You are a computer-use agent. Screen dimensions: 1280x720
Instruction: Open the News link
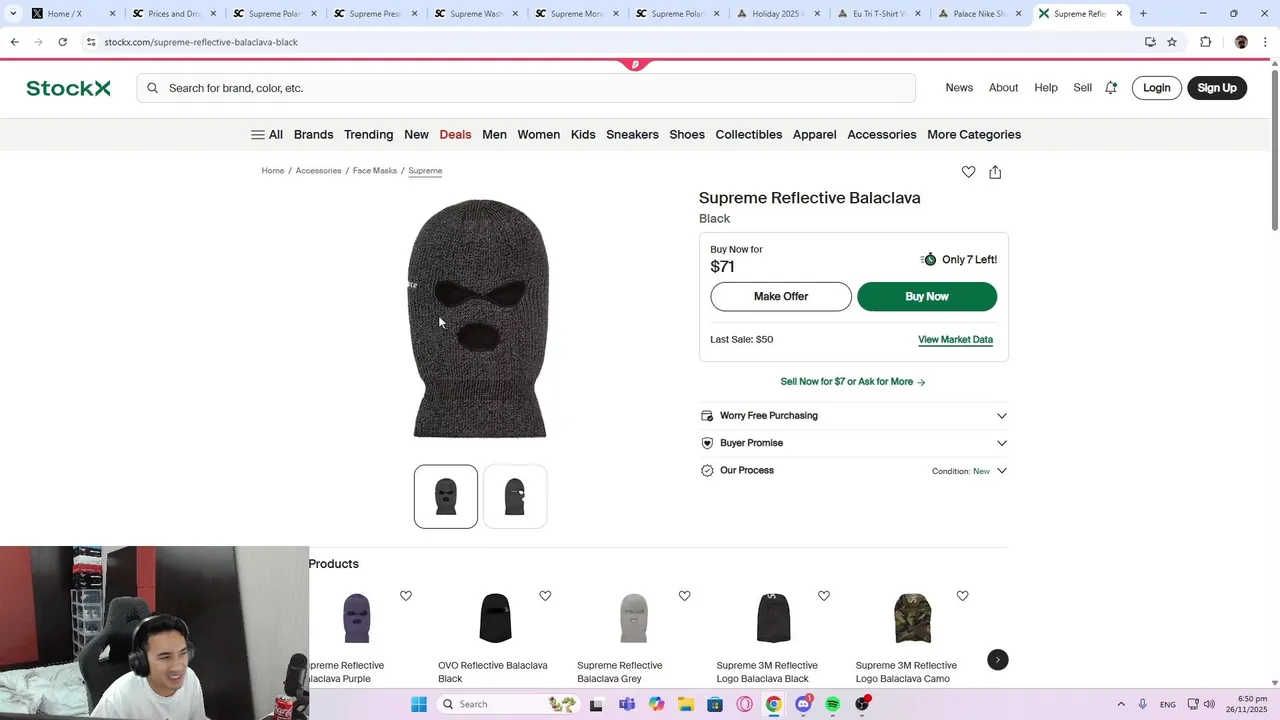click(959, 88)
